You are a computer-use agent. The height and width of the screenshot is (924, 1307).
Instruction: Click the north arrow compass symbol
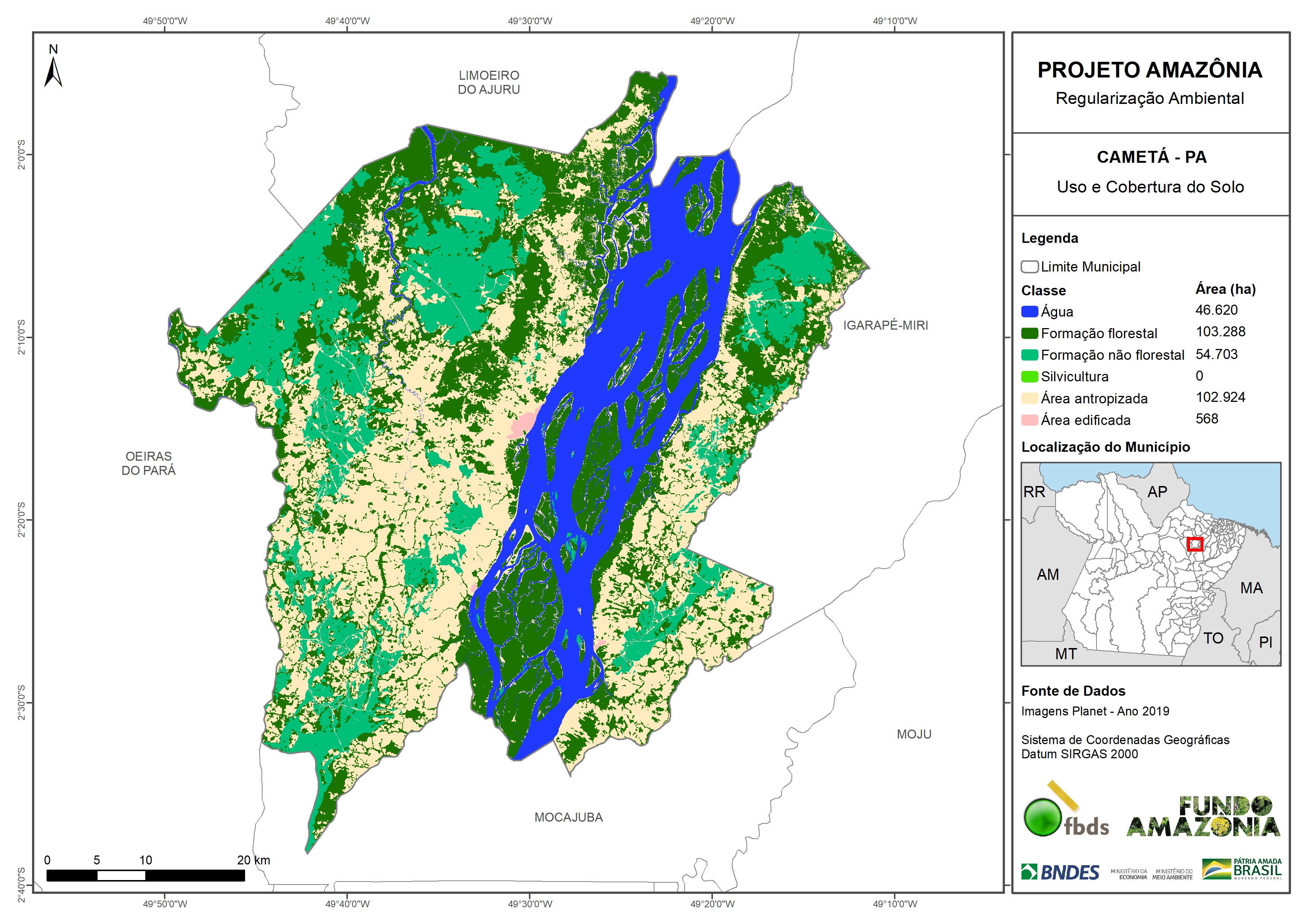[x=53, y=72]
